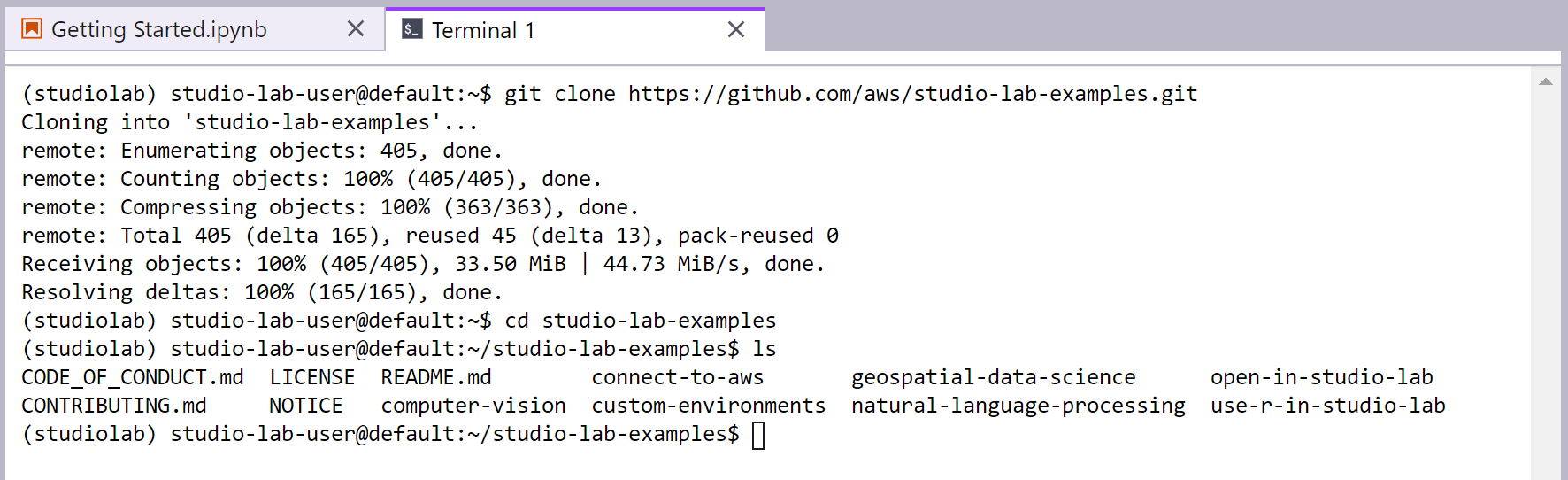The width and height of the screenshot is (1568, 480).
Task: Click the custom-environments directory name
Action: (x=708, y=406)
